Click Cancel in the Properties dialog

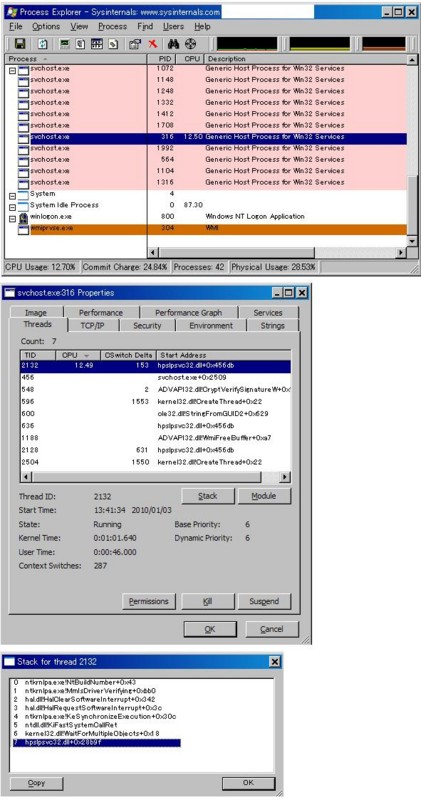coord(272,629)
